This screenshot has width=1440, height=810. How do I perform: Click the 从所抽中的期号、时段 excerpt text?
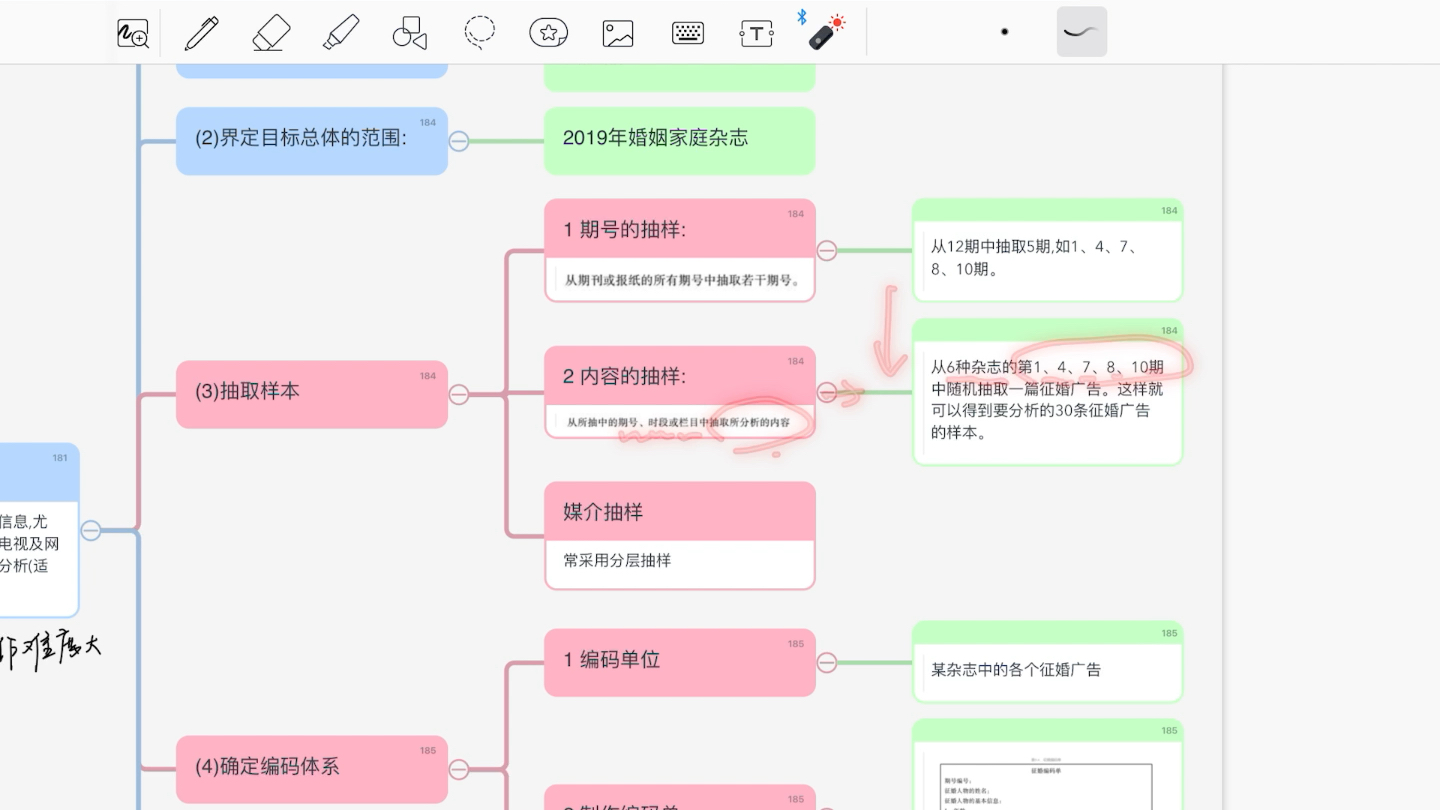coord(678,422)
